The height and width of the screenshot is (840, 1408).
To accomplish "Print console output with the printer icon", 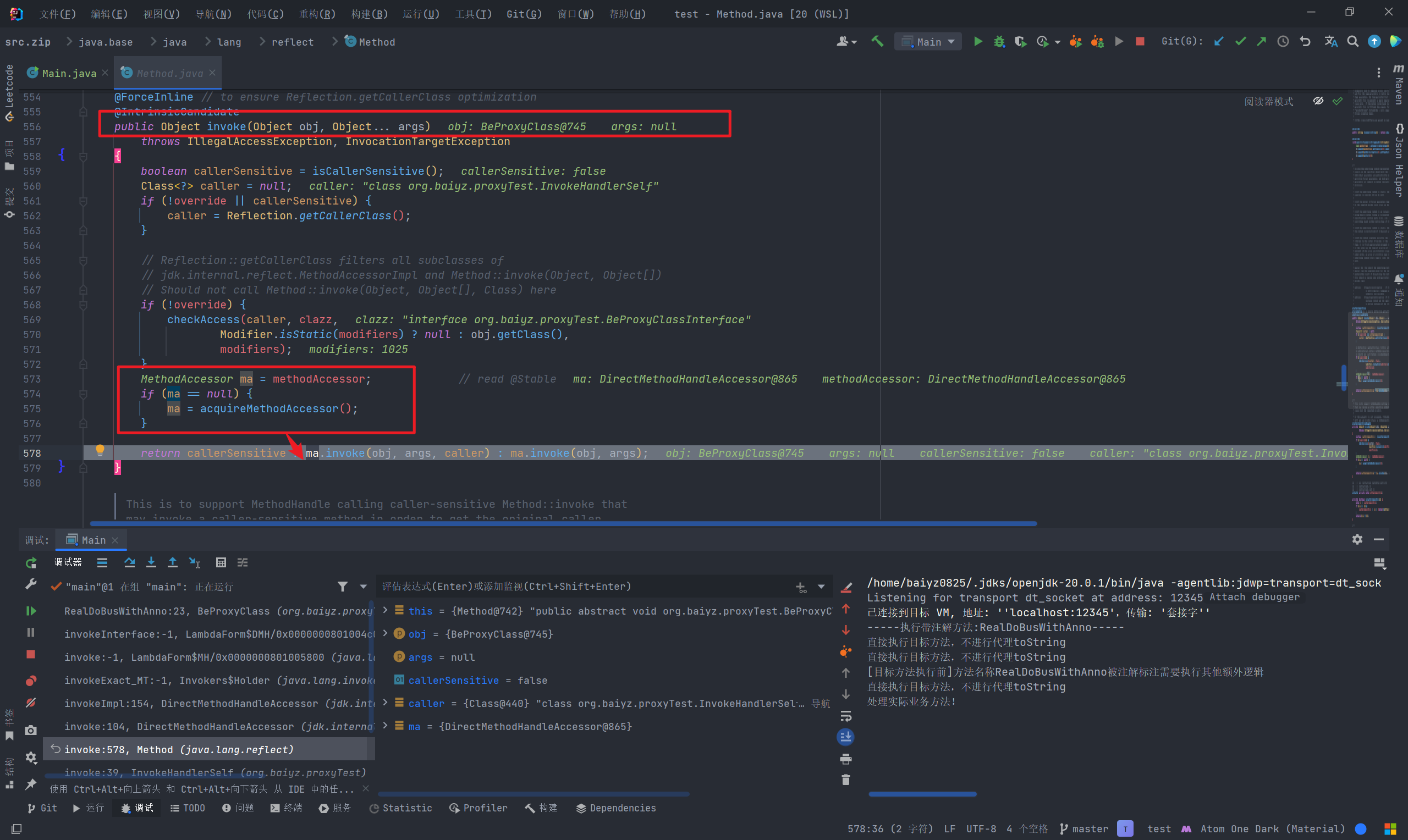I will [x=846, y=759].
